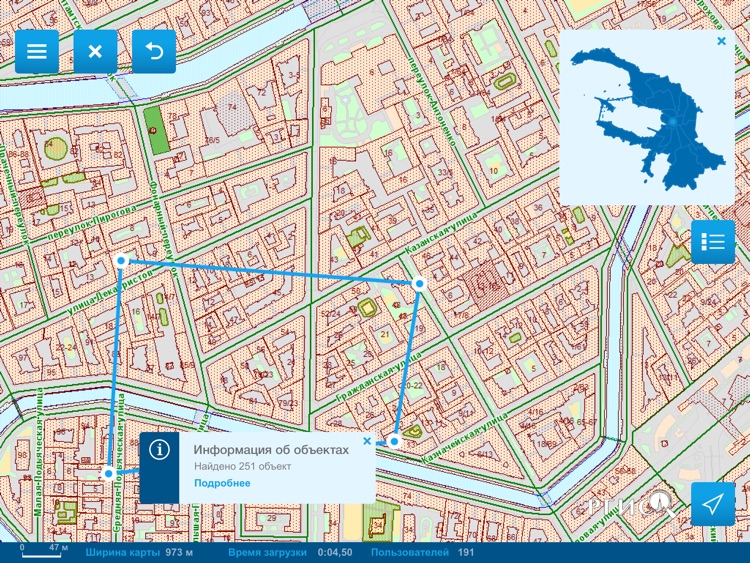Click the 'Ширина карты' status label

pos(122,552)
